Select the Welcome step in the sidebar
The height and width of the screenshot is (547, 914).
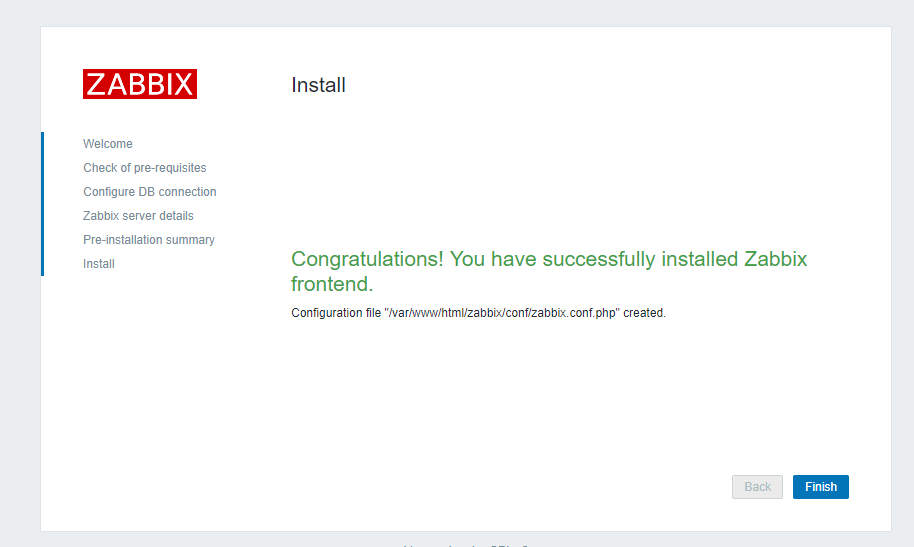click(x=108, y=143)
